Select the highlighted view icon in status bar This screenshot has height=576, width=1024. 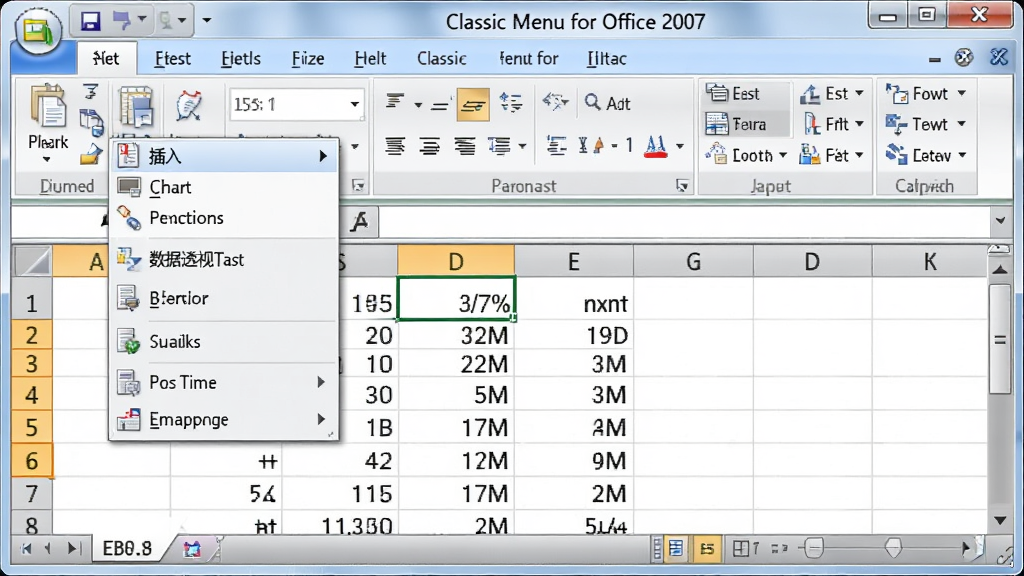pyautogui.click(x=707, y=549)
